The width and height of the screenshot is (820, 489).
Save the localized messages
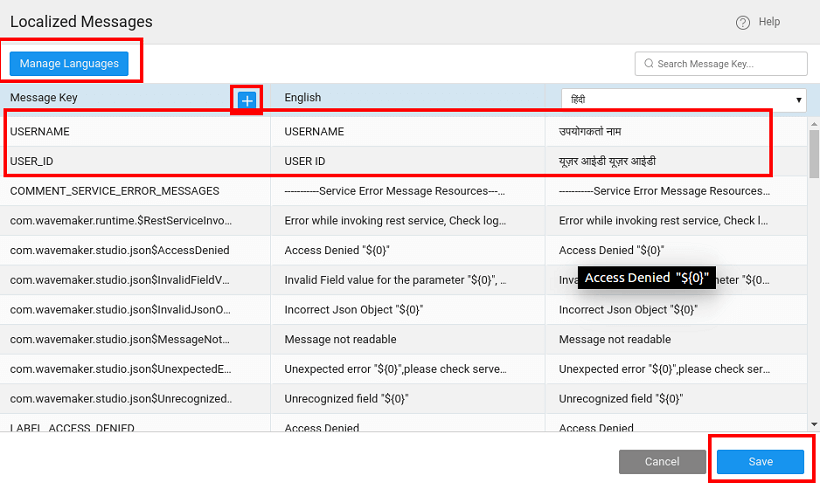point(760,461)
